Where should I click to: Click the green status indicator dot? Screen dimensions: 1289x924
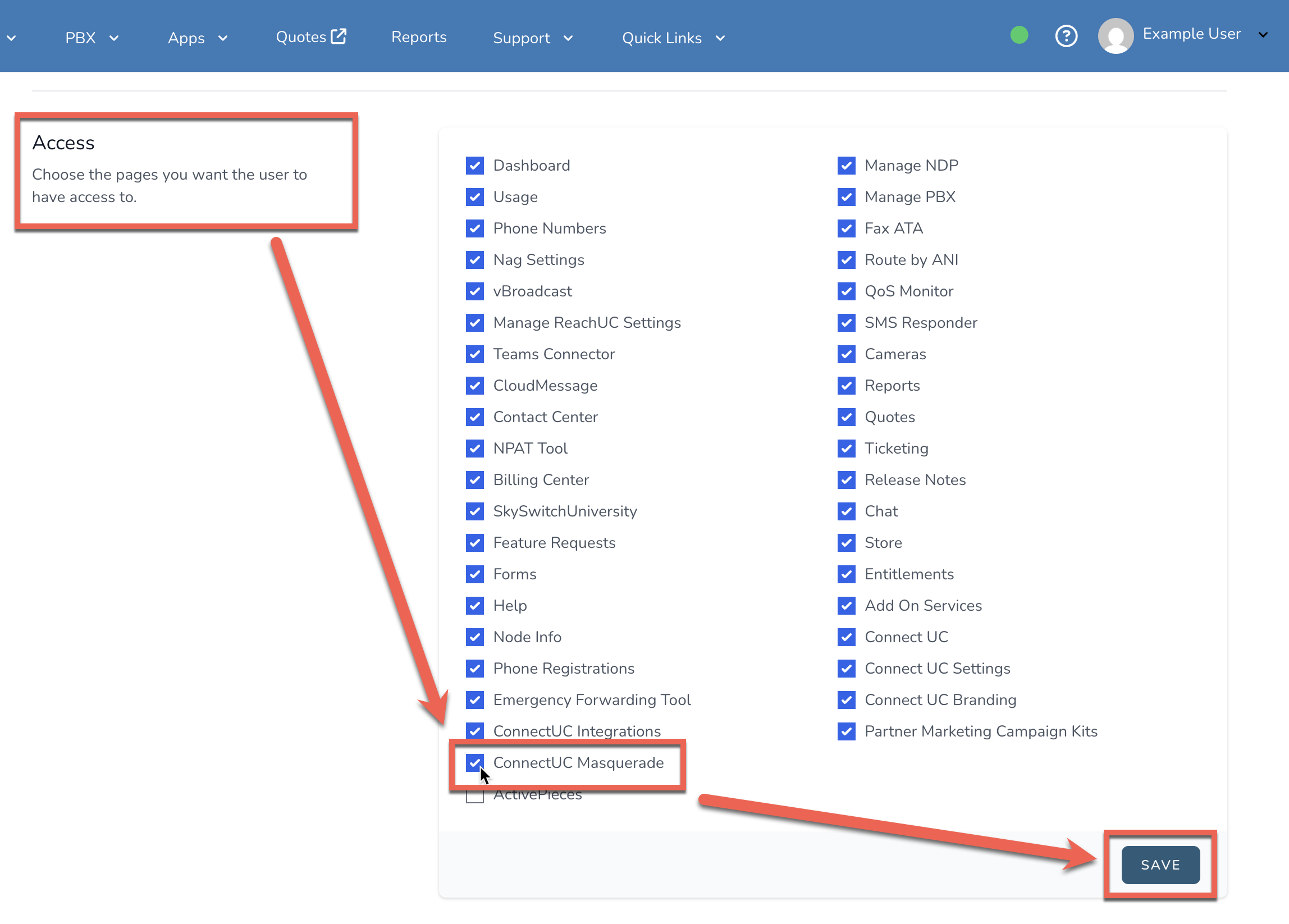click(1019, 35)
